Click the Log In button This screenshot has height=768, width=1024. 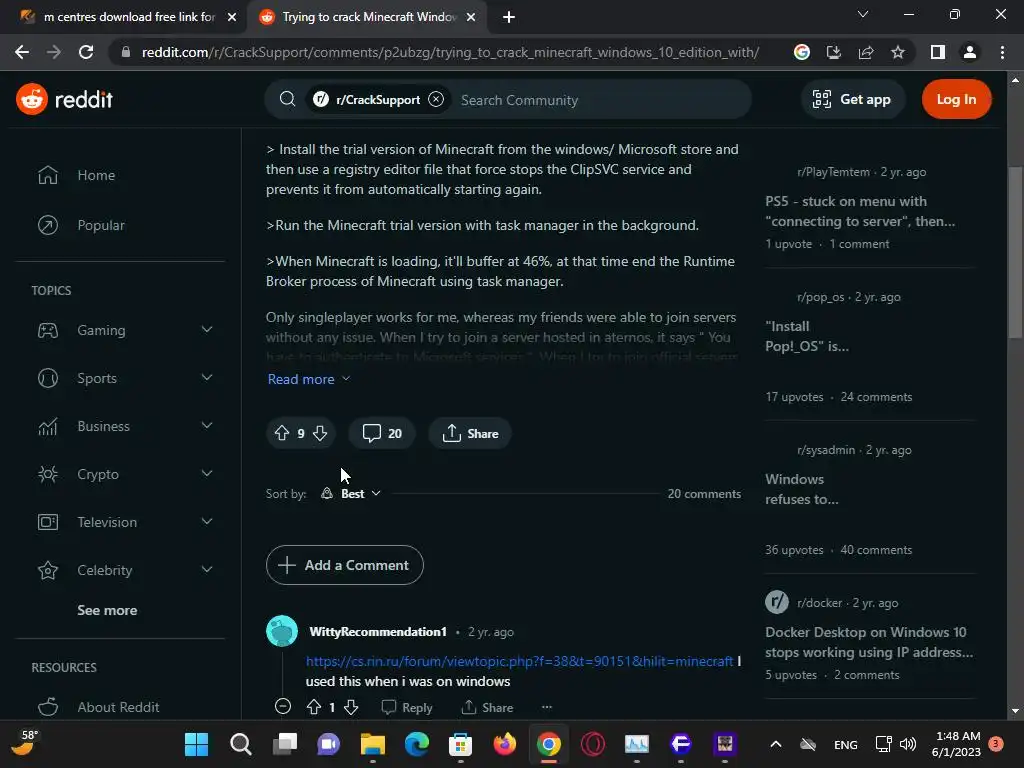point(956,99)
